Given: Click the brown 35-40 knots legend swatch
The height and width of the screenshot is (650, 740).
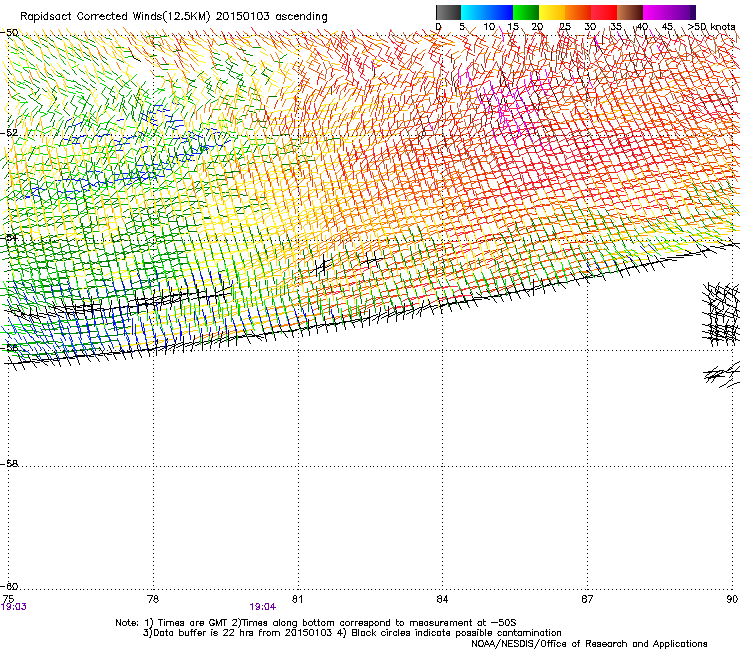Looking at the screenshot, I should pos(630,12).
